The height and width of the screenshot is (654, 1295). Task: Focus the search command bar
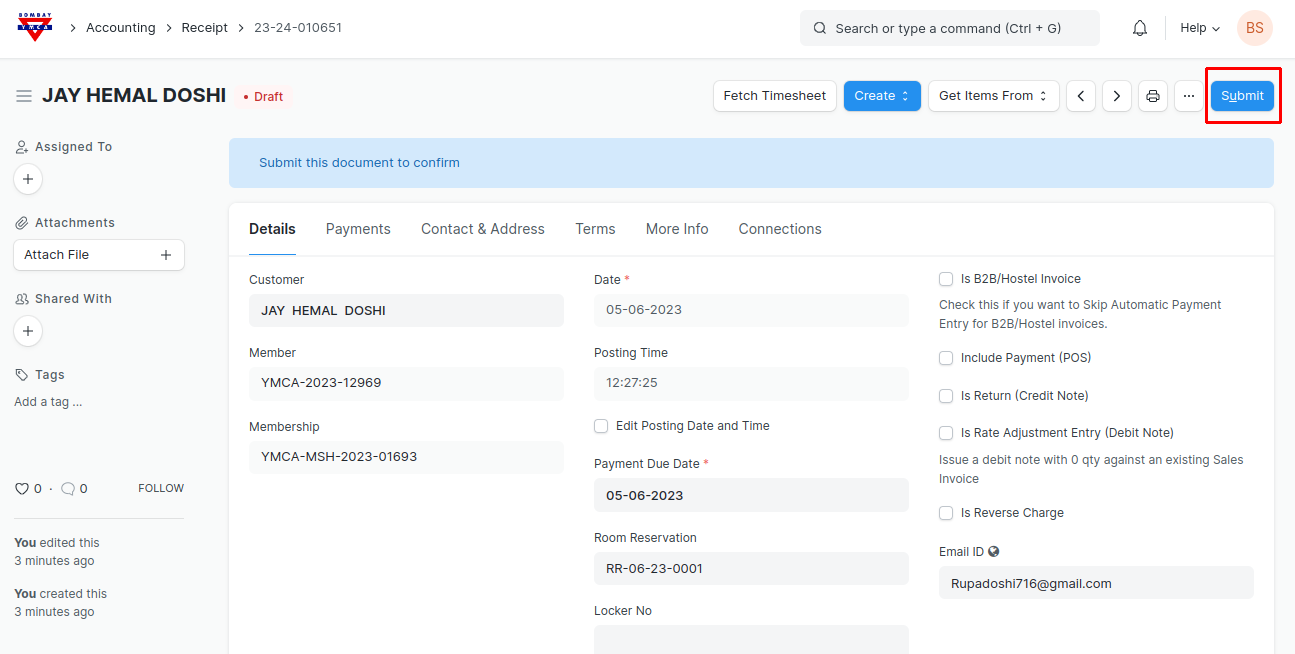coord(949,28)
